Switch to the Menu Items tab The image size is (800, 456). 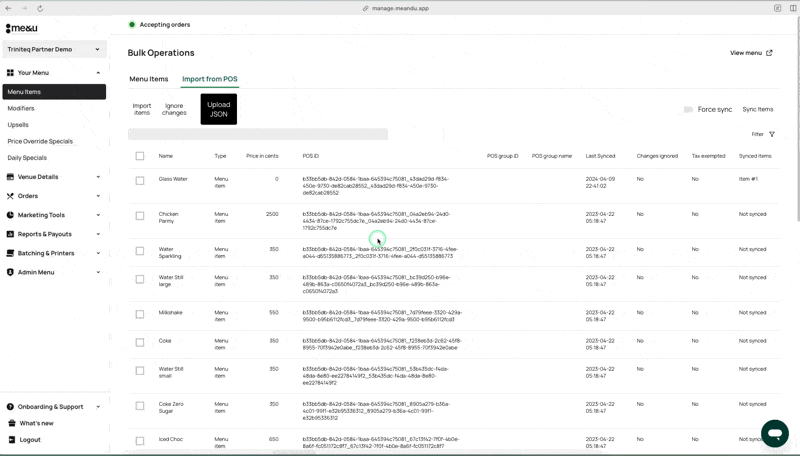pyautogui.click(x=149, y=79)
